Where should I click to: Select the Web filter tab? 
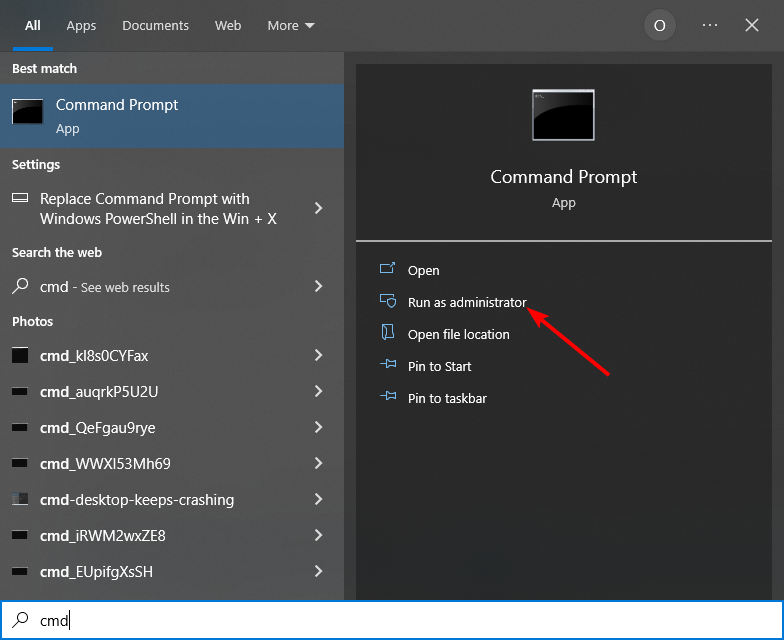pyautogui.click(x=228, y=26)
